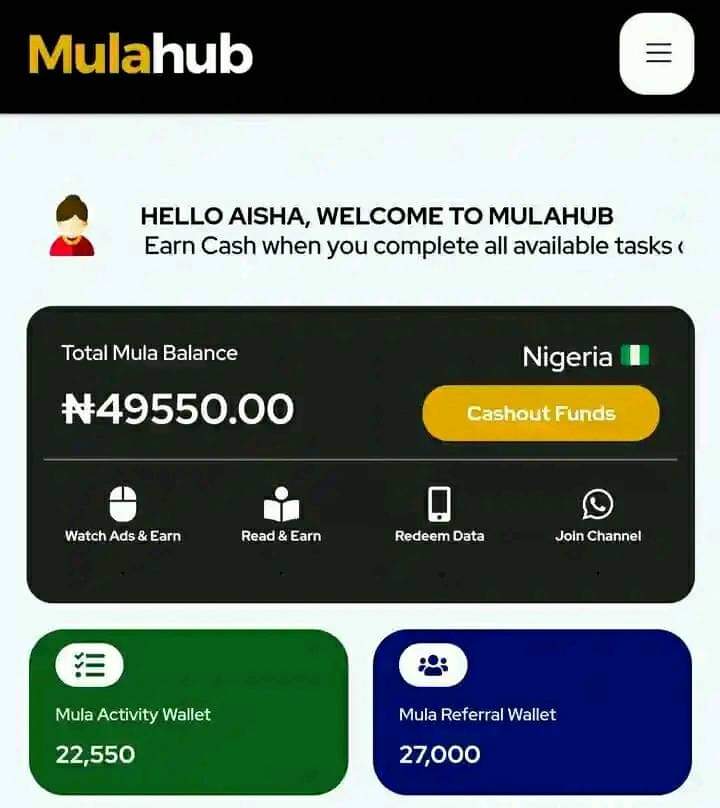Image resolution: width=720 pixels, height=808 pixels.
Task: Select the Watch Ads & Earn label
Action: pos(123,536)
